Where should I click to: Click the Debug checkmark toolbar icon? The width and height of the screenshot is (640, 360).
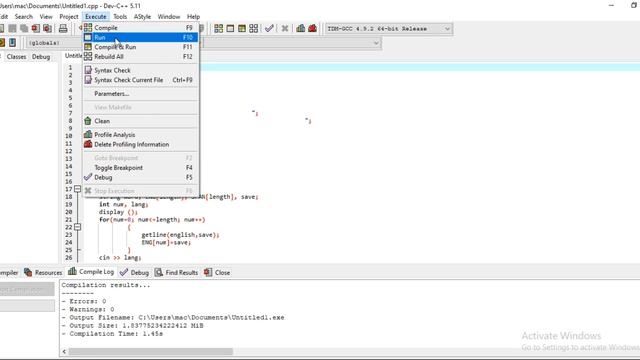(x=269, y=28)
